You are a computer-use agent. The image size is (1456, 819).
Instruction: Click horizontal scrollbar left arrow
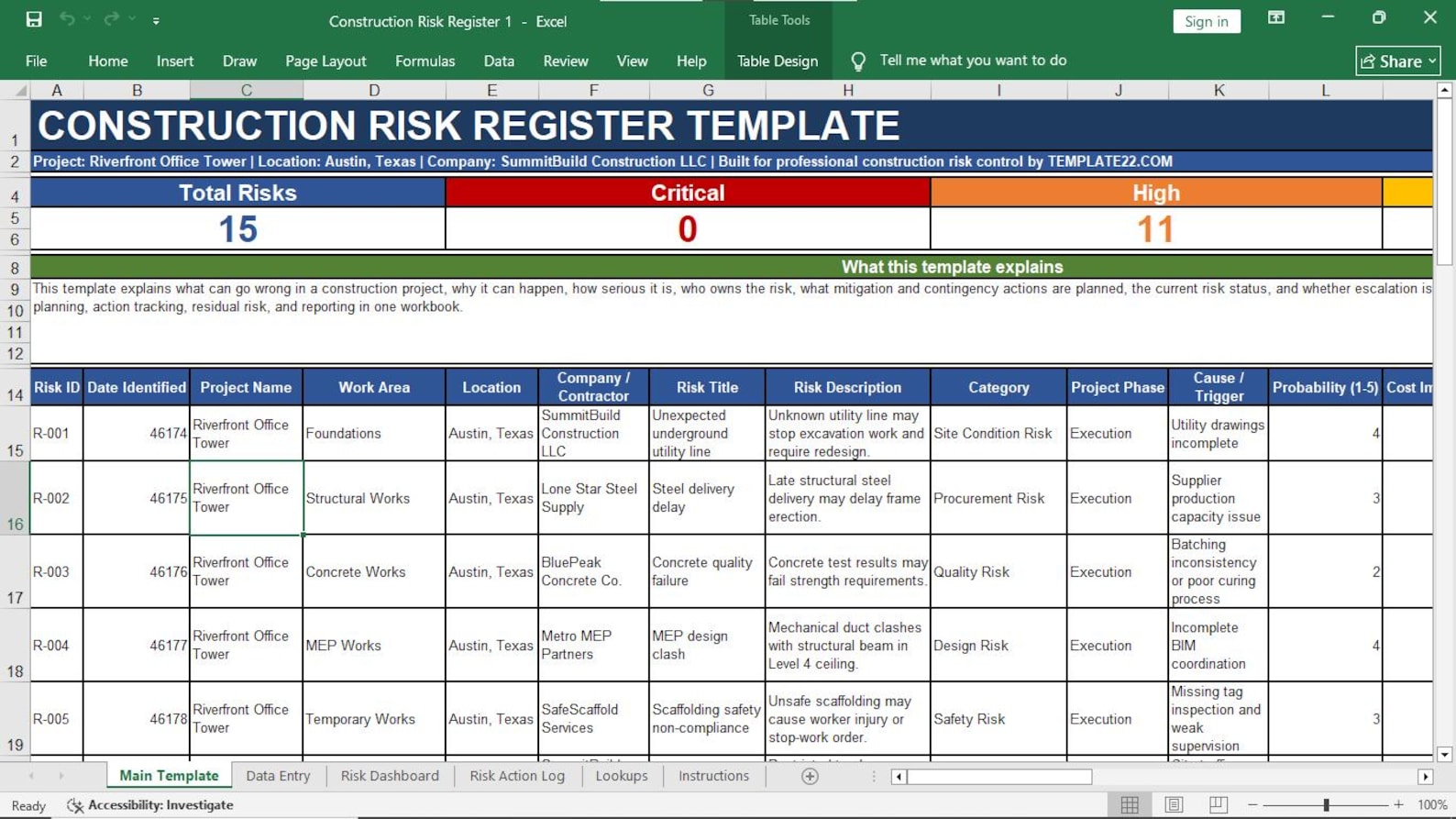point(899,777)
